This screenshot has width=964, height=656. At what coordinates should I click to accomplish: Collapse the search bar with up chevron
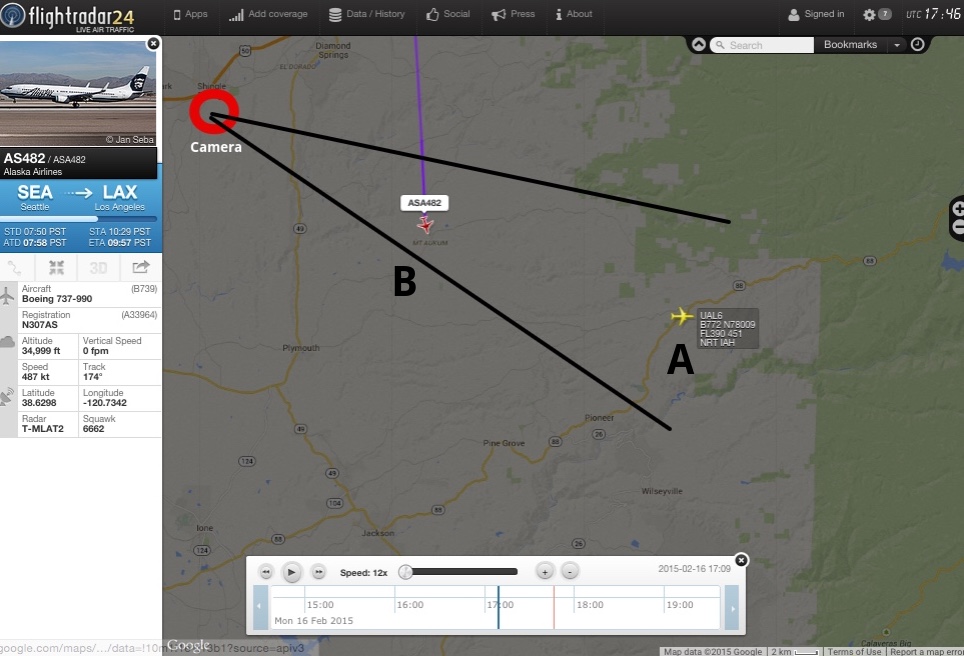(x=699, y=44)
